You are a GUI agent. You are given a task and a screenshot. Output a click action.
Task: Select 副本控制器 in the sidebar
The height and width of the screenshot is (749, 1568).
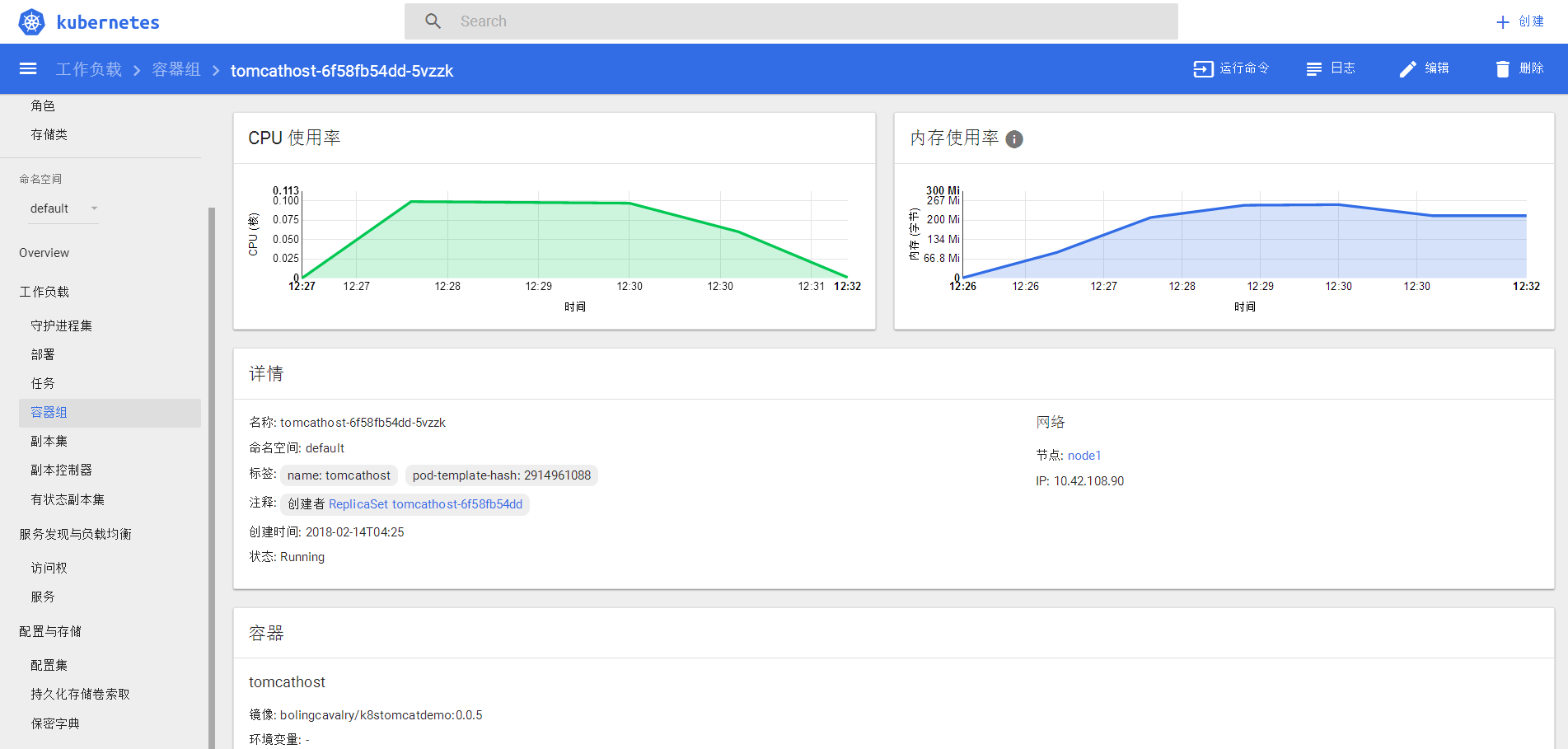click(62, 470)
